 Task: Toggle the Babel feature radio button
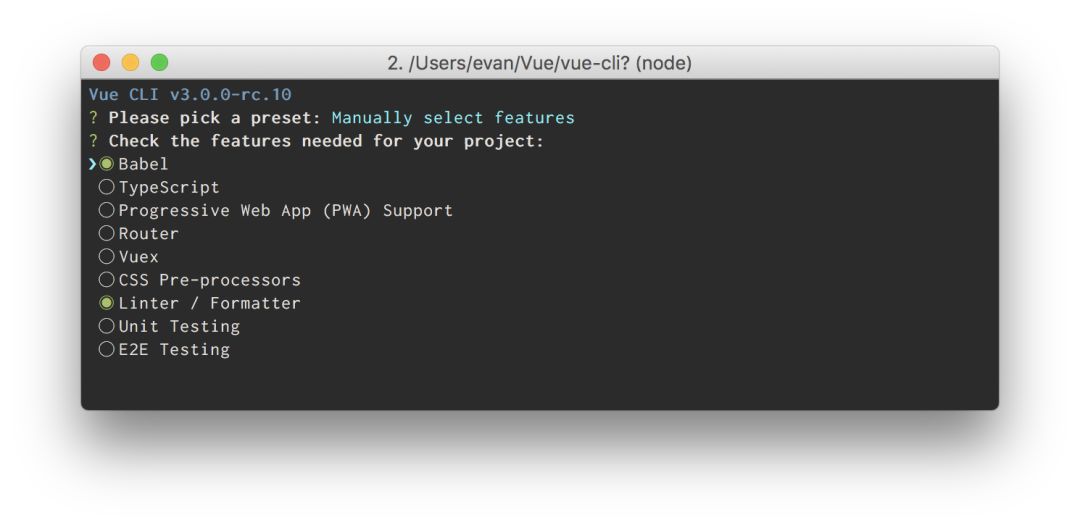point(107,164)
